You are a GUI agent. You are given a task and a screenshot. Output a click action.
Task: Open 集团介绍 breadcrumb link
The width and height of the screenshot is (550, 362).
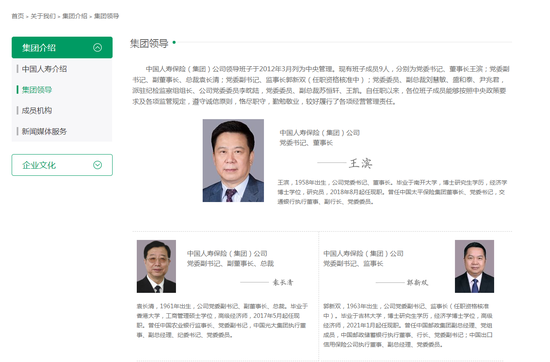pos(75,16)
